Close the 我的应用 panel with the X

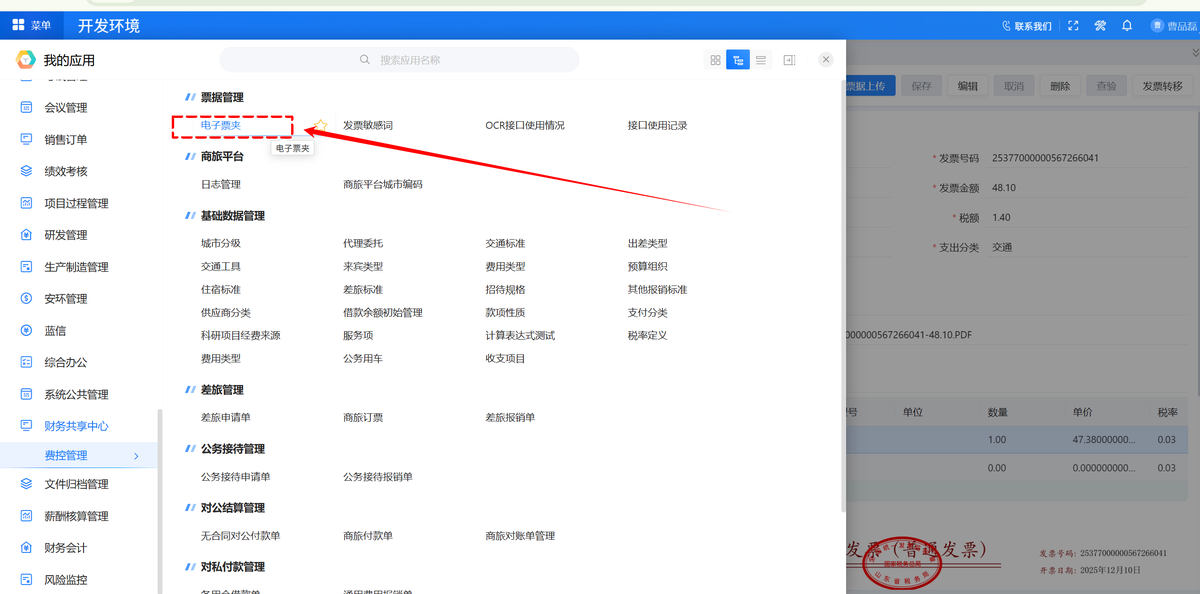point(826,60)
